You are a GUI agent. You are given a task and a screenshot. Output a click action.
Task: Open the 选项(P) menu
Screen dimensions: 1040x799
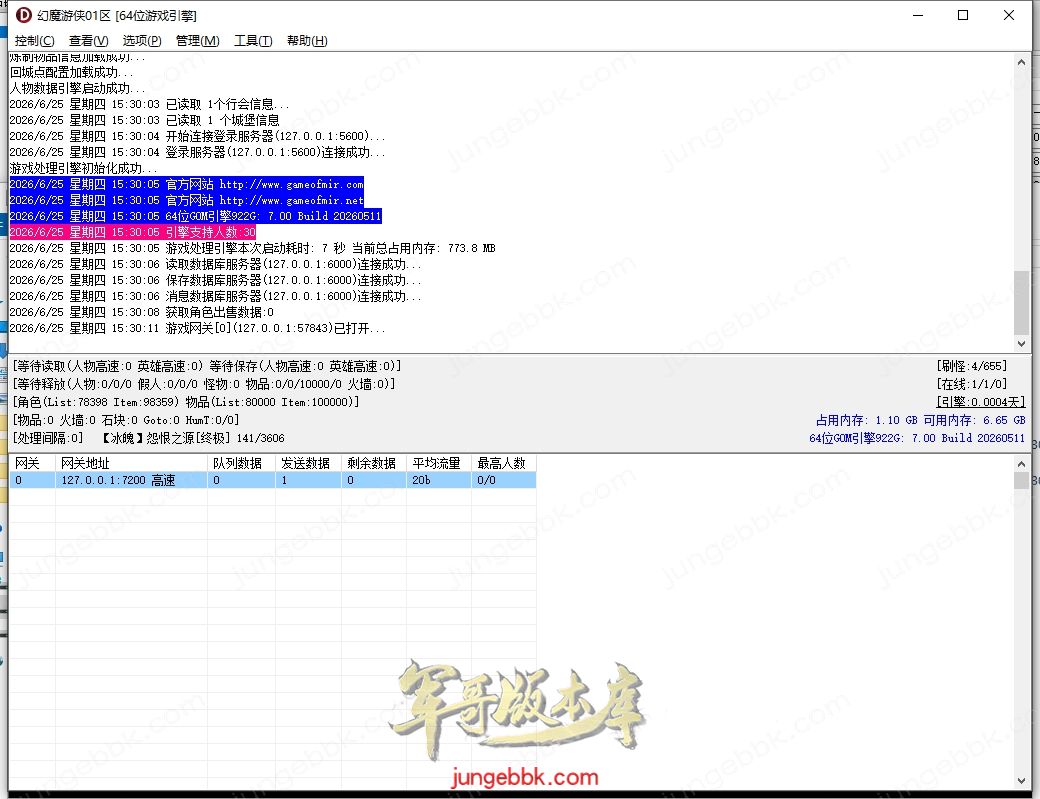click(x=142, y=41)
